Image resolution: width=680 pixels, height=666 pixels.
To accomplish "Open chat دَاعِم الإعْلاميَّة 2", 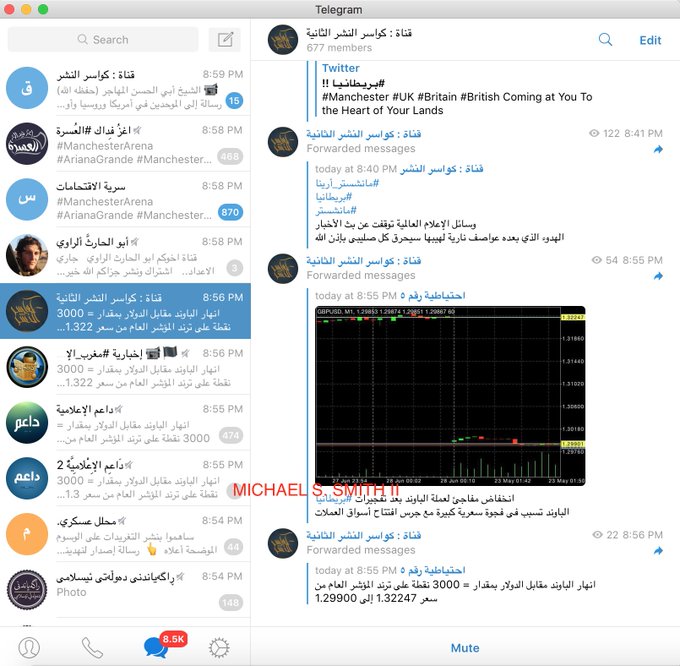I will [125, 478].
